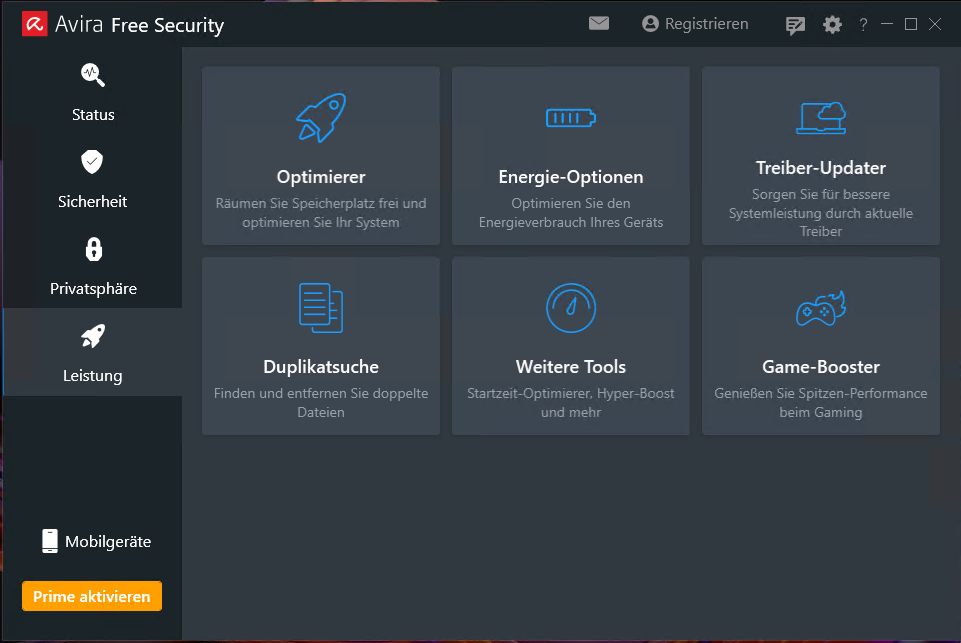The width and height of the screenshot is (961, 643).
Task: Click the question mark help icon
Action: coord(863,25)
